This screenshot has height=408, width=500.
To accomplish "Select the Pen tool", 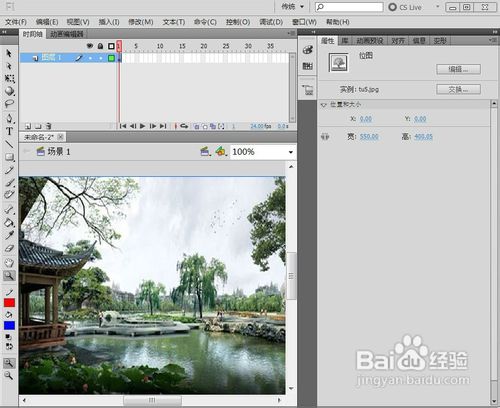I will [9, 118].
